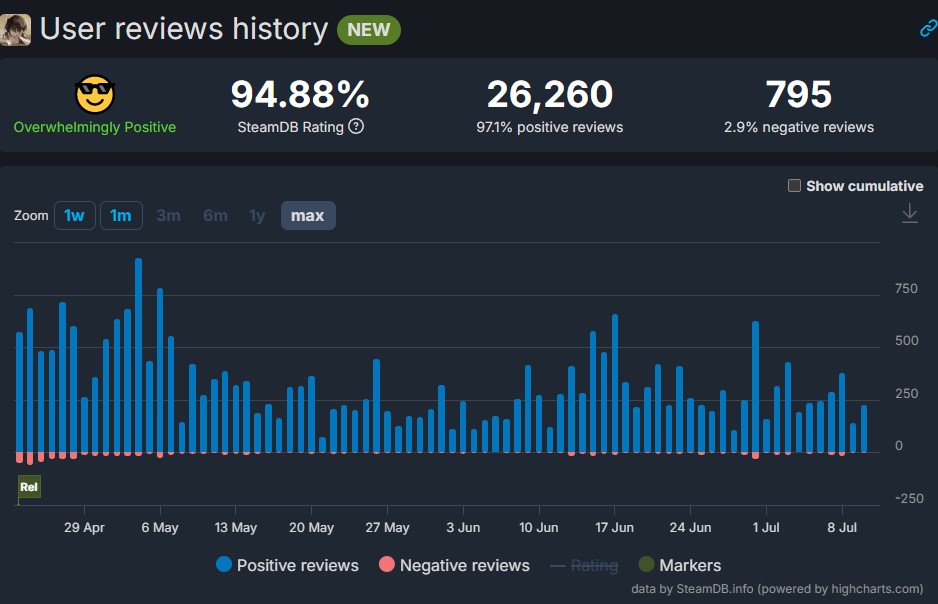Click the NEW badge

click(368, 30)
